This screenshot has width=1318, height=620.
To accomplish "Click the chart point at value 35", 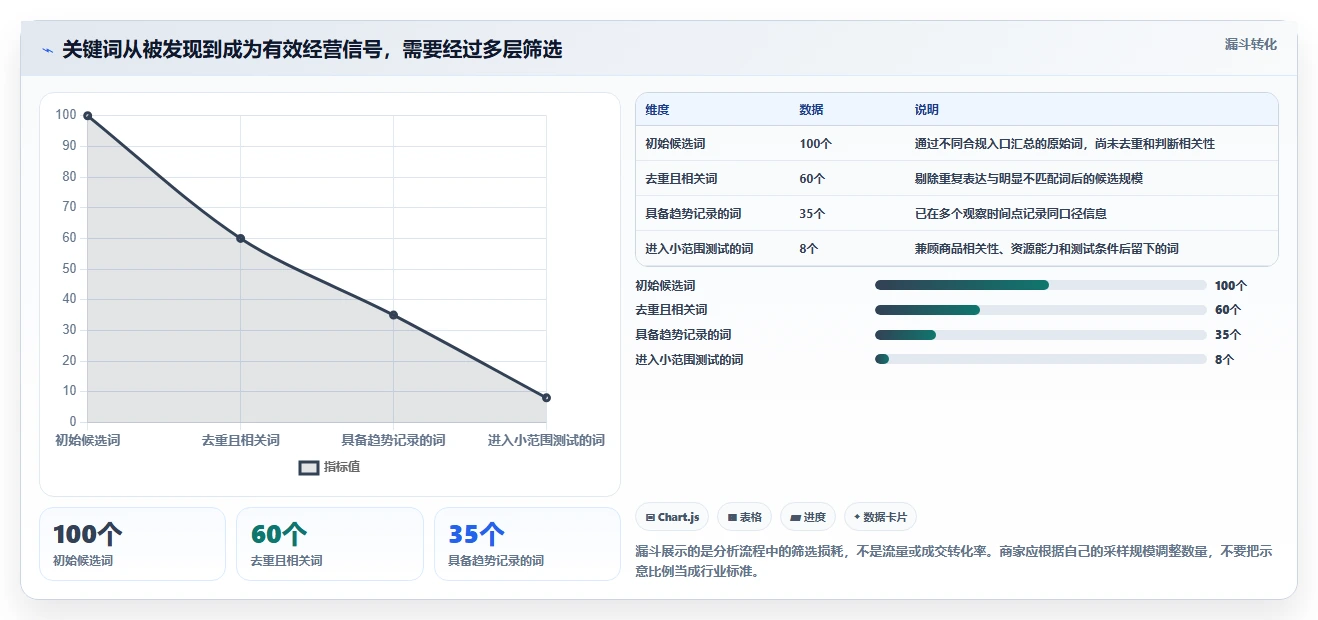I will [393, 315].
